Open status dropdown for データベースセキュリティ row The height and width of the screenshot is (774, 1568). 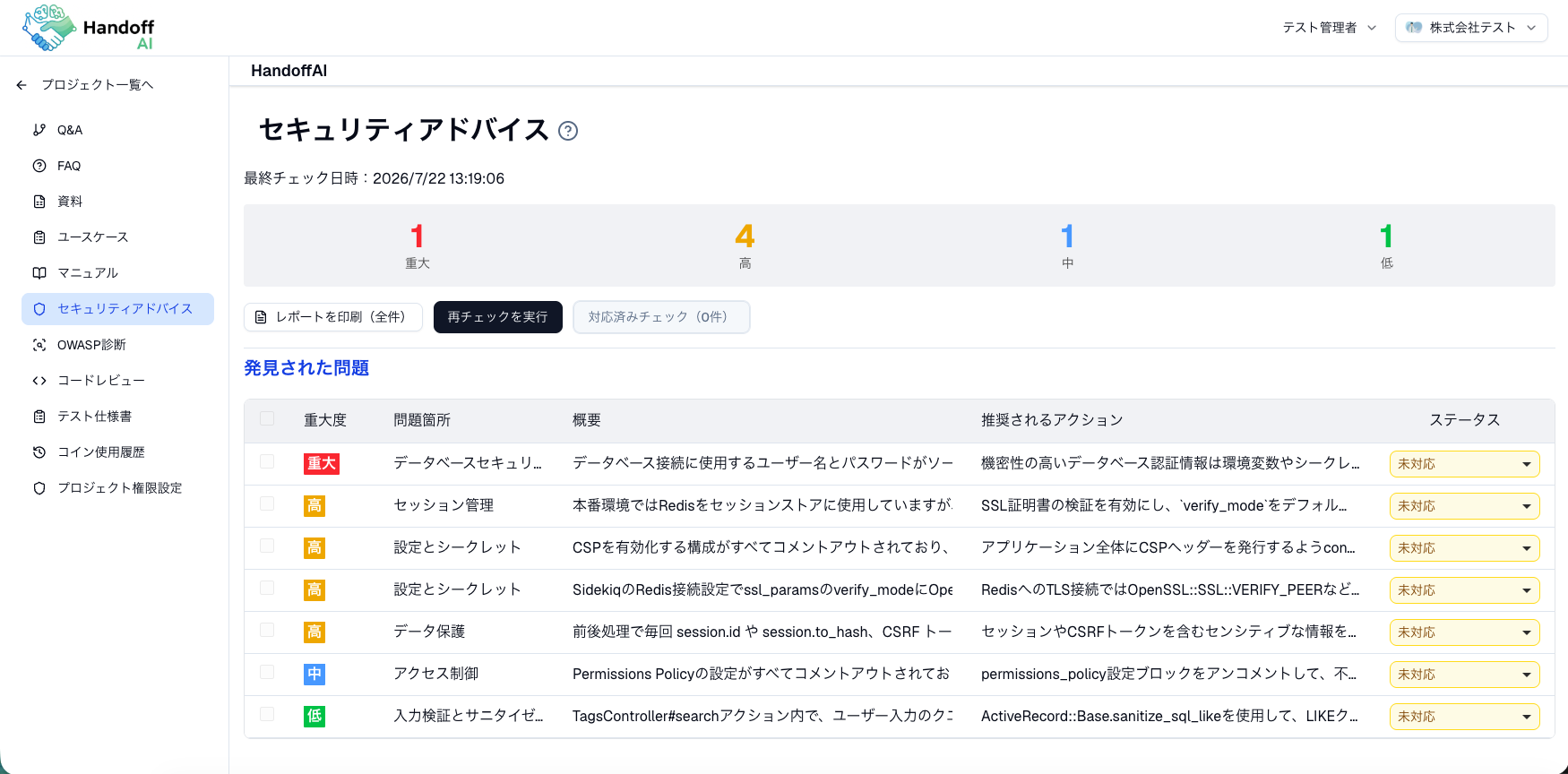tap(1464, 464)
